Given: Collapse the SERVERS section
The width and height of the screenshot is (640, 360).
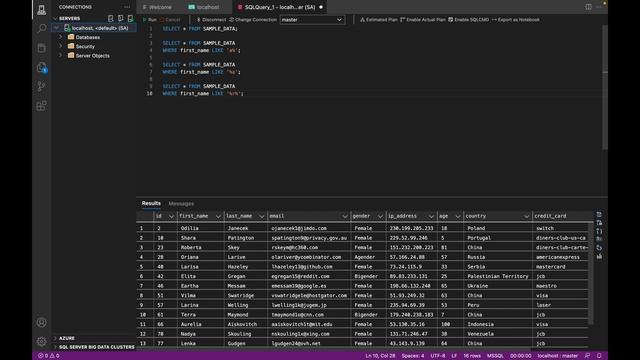Looking at the screenshot, I should (x=55, y=18).
